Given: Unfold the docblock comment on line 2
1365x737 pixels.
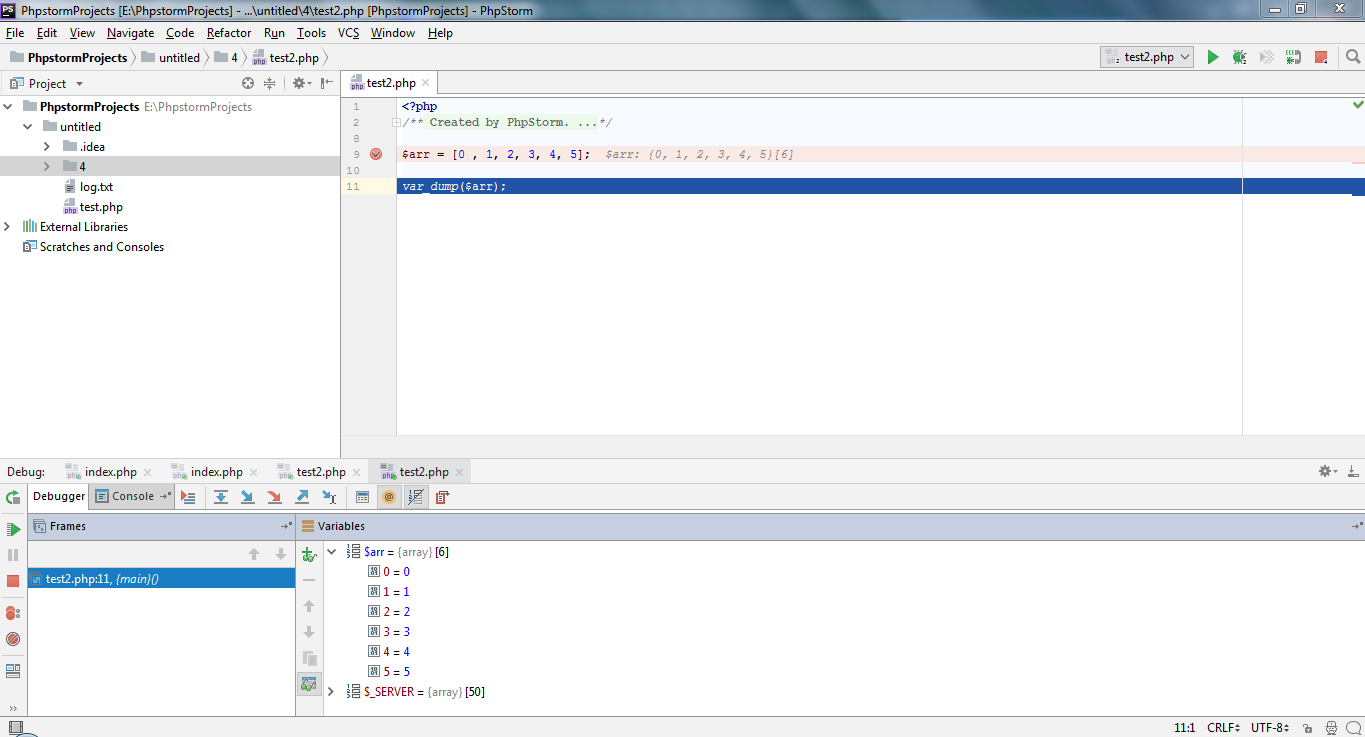Looking at the screenshot, I should pos(396,123).
